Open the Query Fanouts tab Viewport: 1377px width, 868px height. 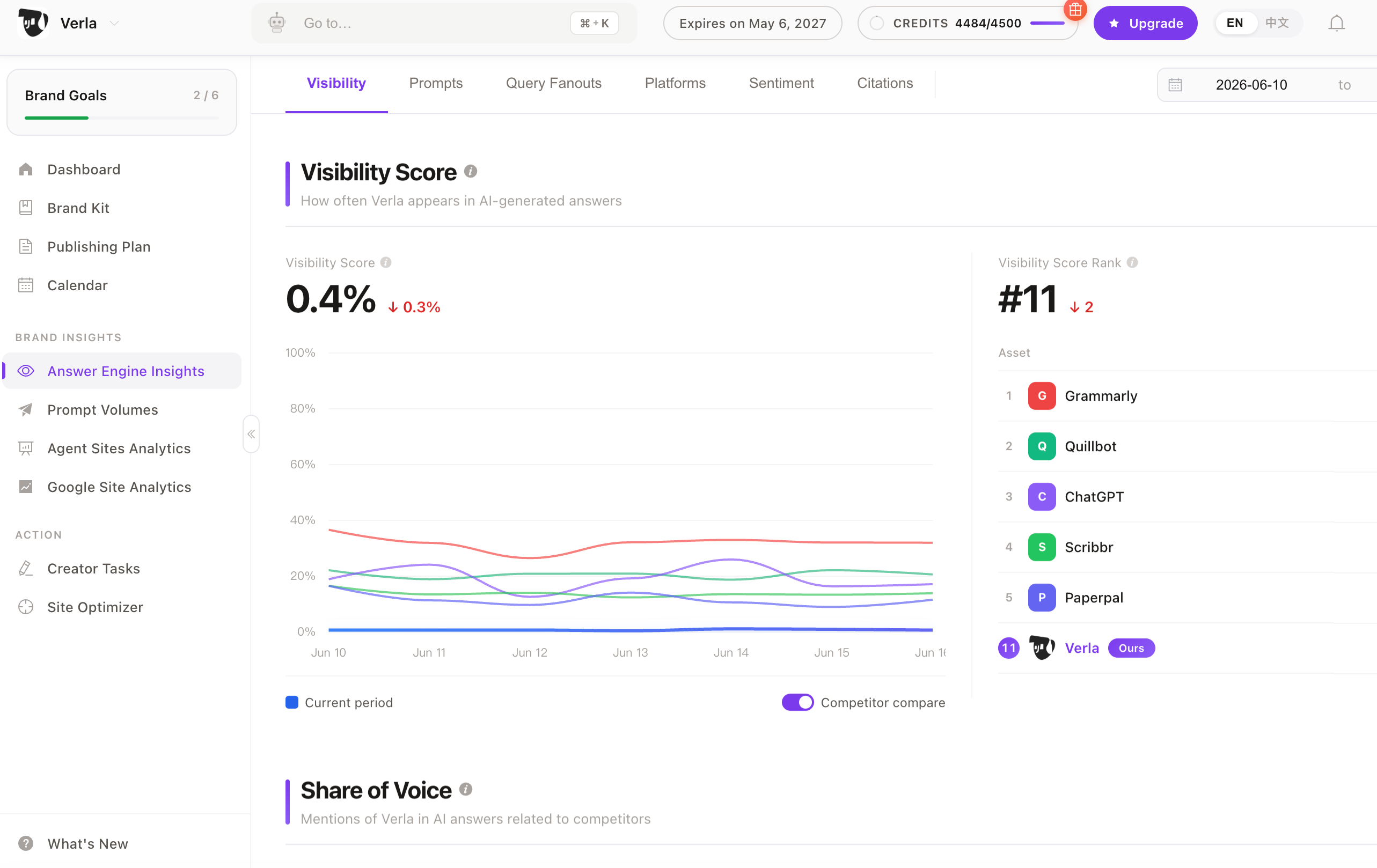click(x=554, y=83)
